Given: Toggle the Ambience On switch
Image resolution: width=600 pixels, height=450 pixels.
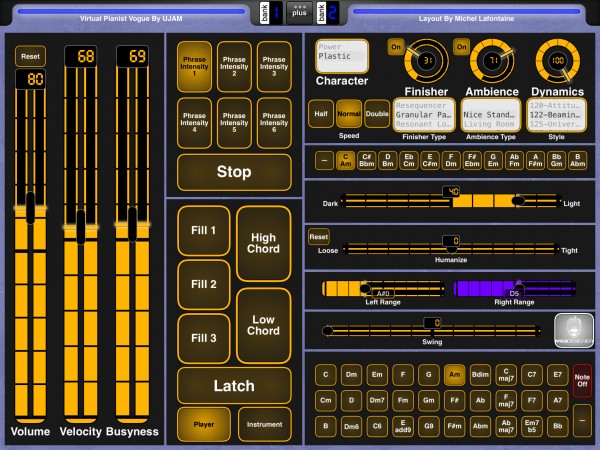Looking at the screenshot, I should (x=461, y=47).
